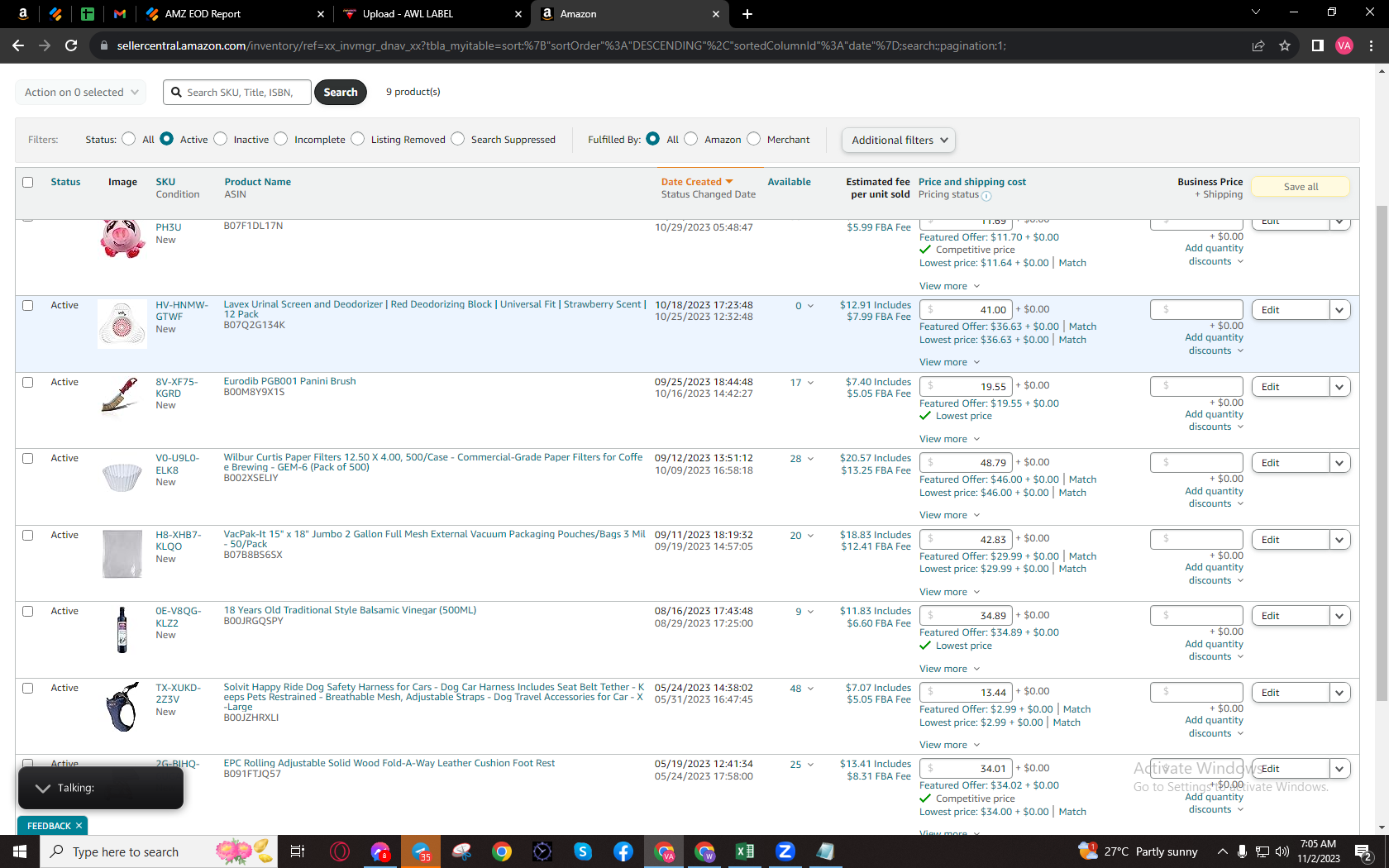Screen dimensions: 1389x868
Task: Open the pinned green spreadsheet tab
Action: [x=88, y=13]
